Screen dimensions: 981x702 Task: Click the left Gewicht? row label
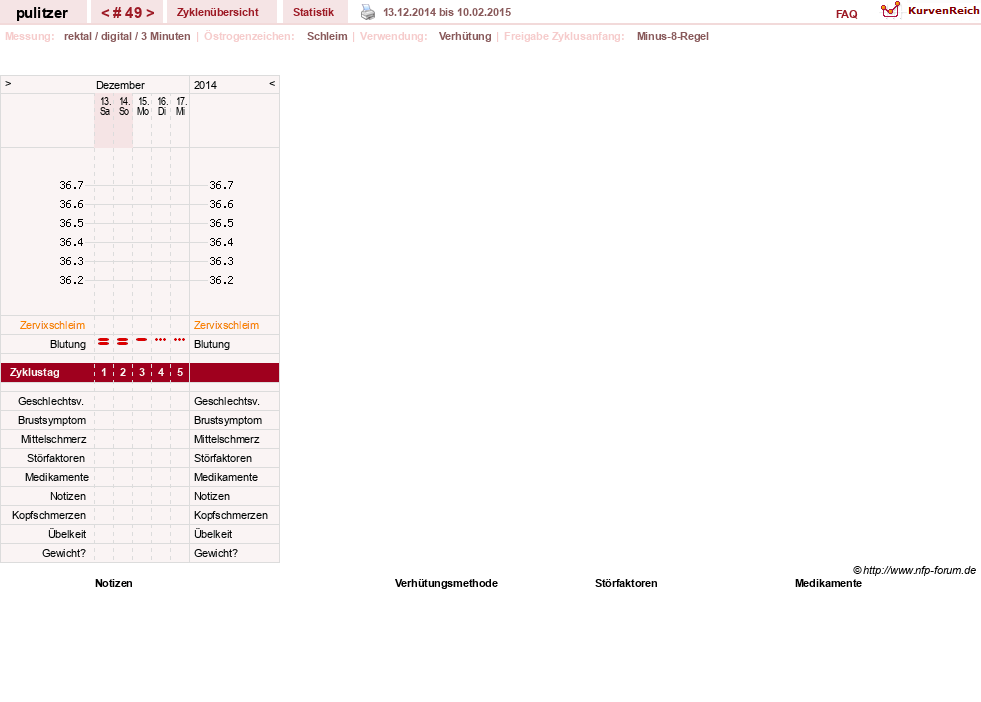(64, 553)
